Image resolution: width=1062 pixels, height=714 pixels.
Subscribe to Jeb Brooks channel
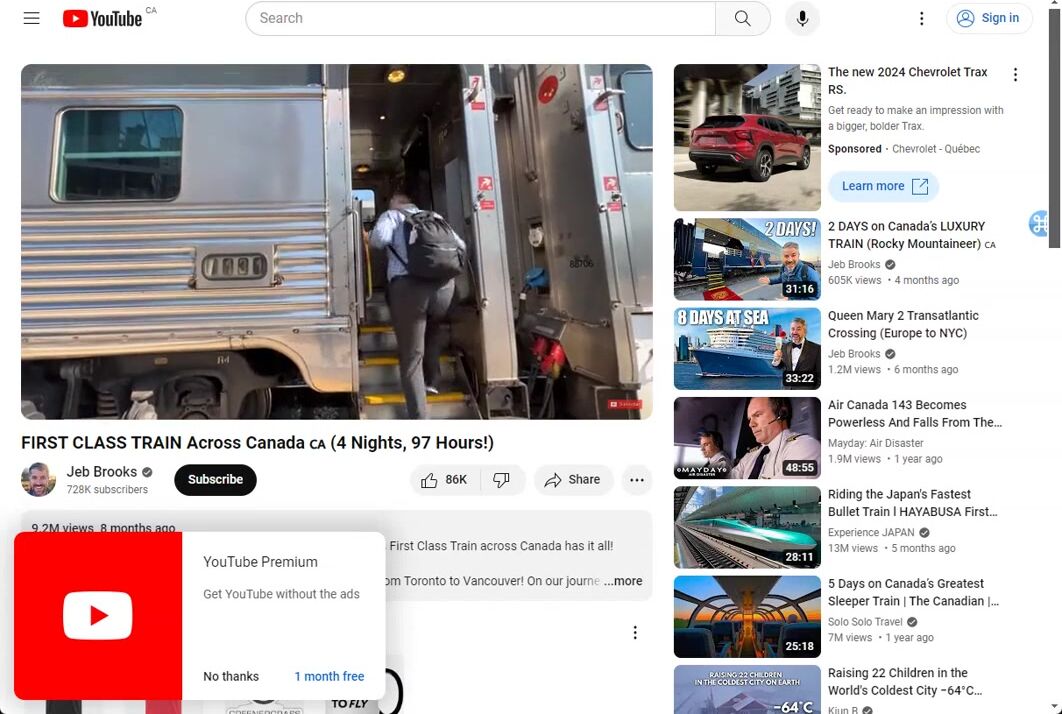[215, 480]
